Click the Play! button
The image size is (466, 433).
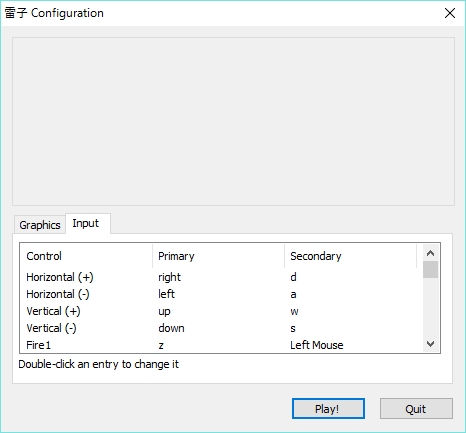point(328,409)
